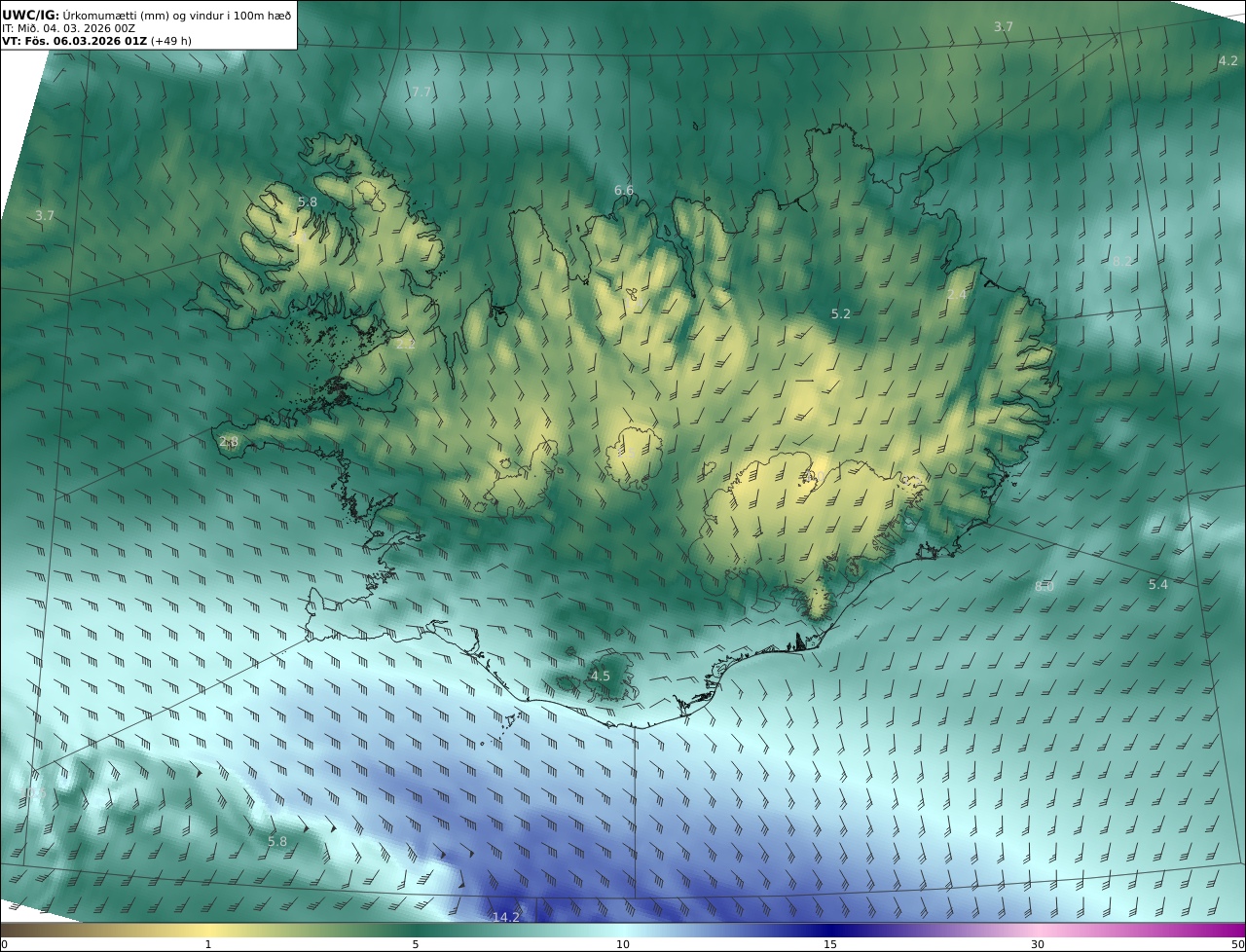Click the colorbar tick label 50
This screenshot has width=1246, height=952.
coord(1237,944)
